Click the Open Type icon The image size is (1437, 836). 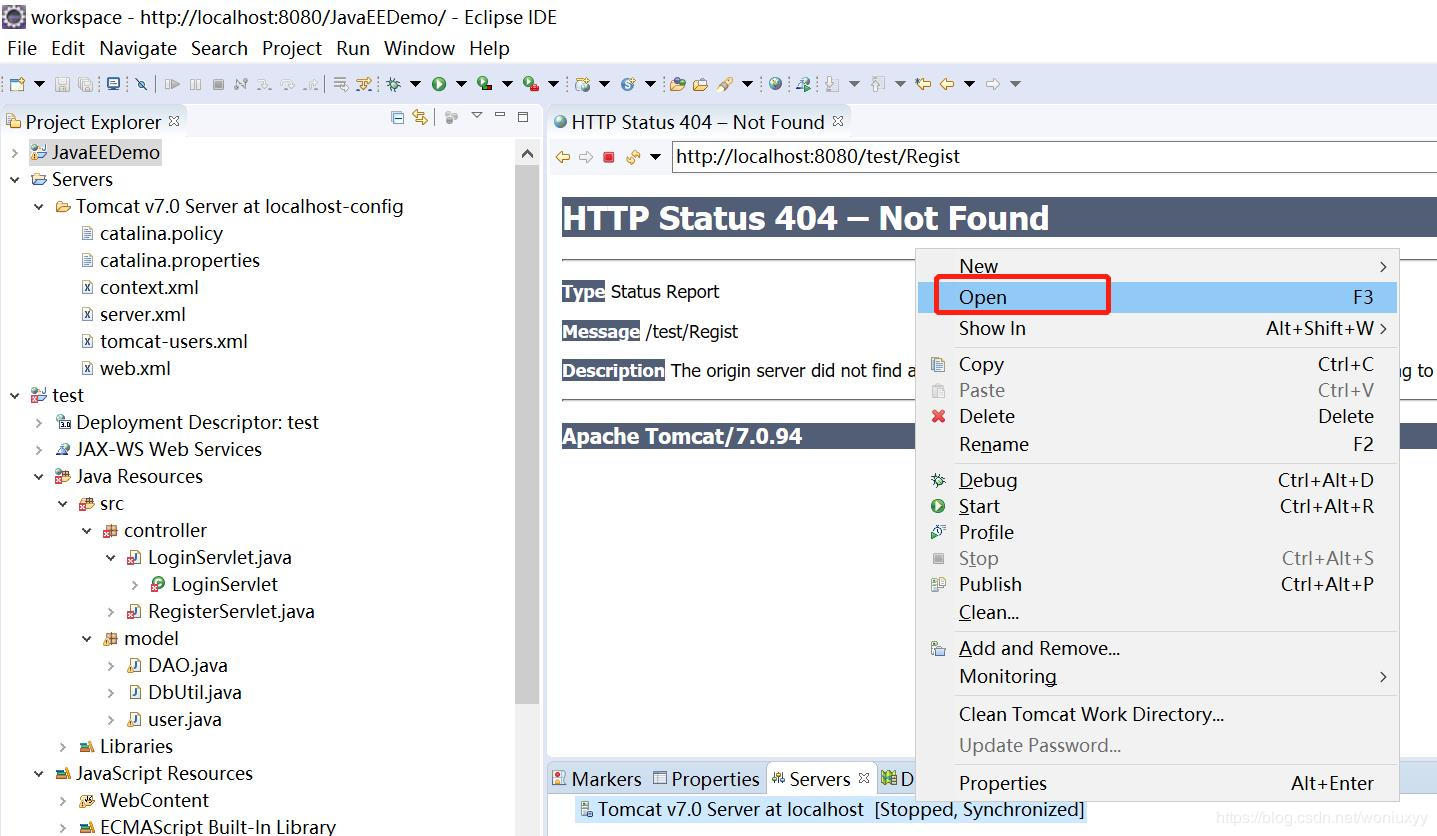677,84
